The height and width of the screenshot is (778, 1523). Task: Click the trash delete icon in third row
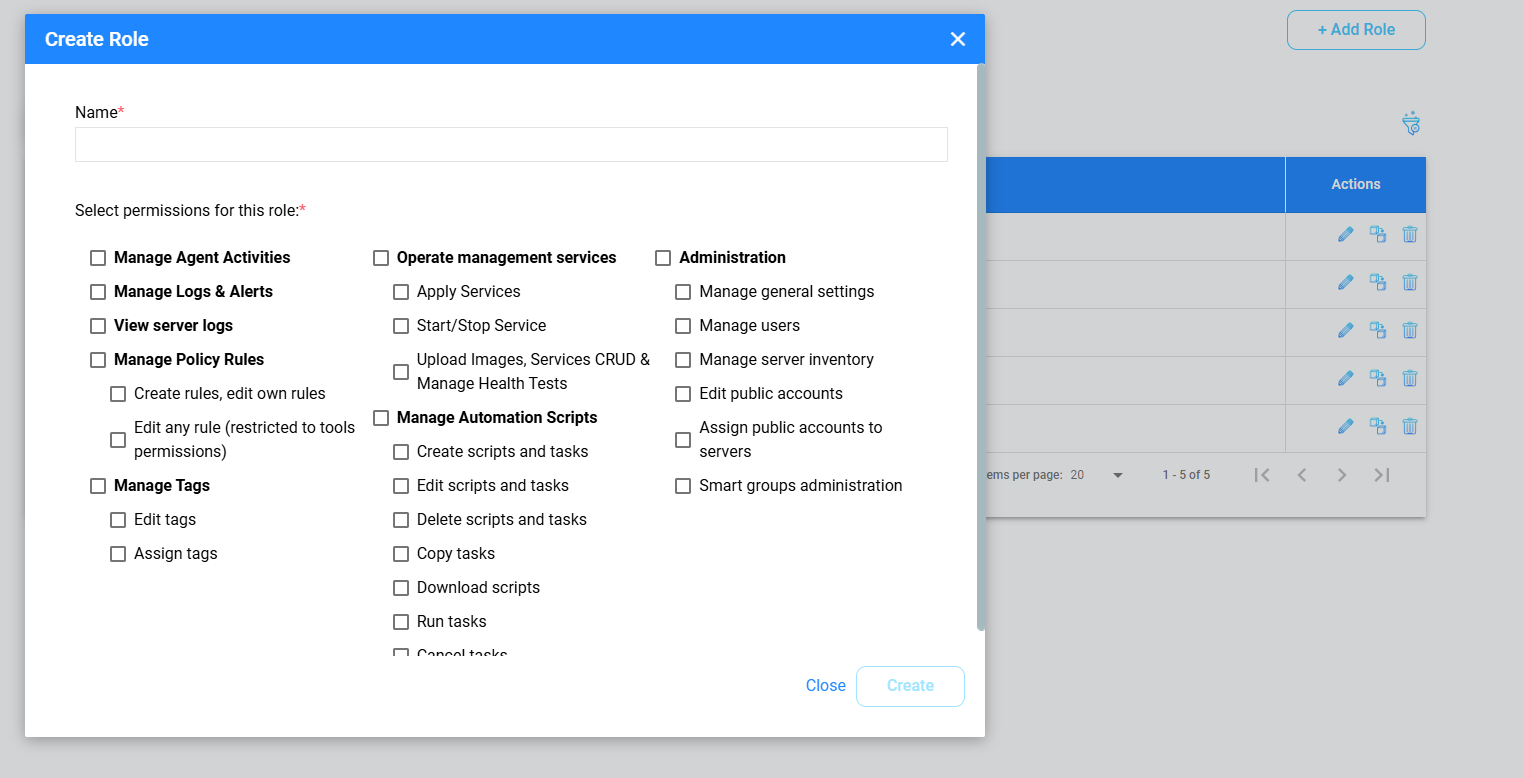tap(1409, 330)
